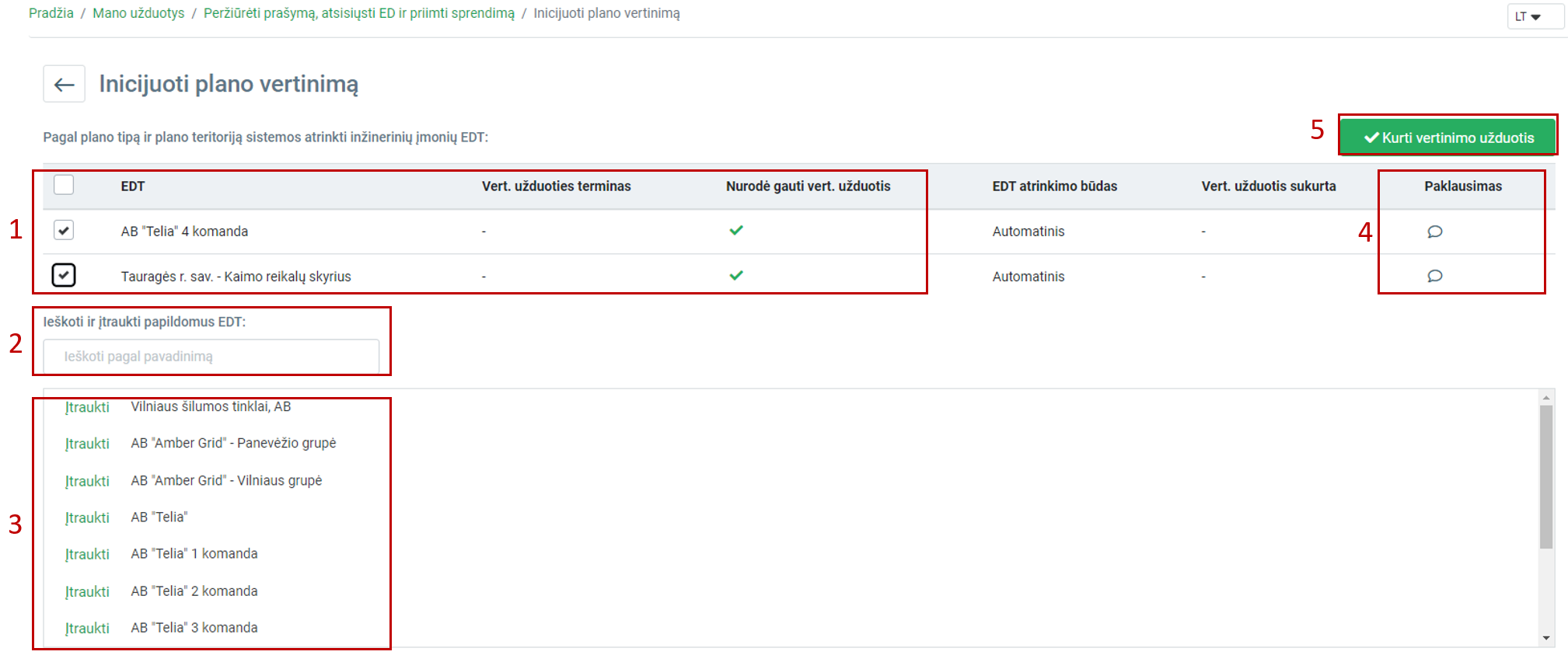Screen dimensions: 1568x655
Task: Click Inicijuoti plano vertinimą breadcrumb text
Action: (606, 13)
